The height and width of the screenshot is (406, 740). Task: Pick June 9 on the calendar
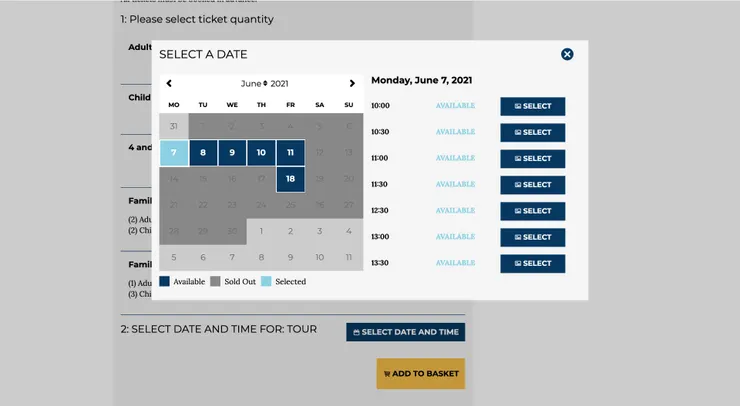point(232,153)
